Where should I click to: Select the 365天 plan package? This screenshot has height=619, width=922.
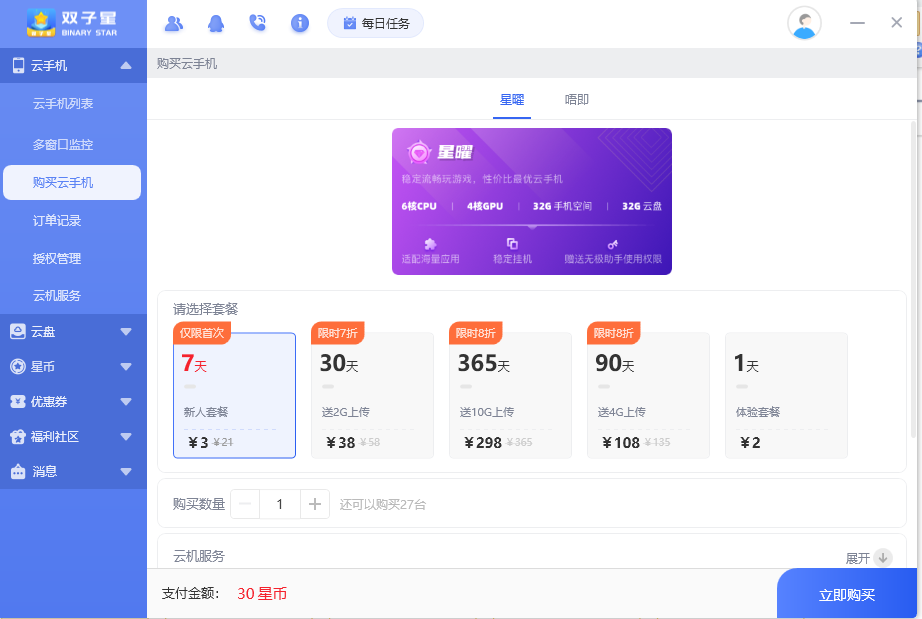point(510,394)
